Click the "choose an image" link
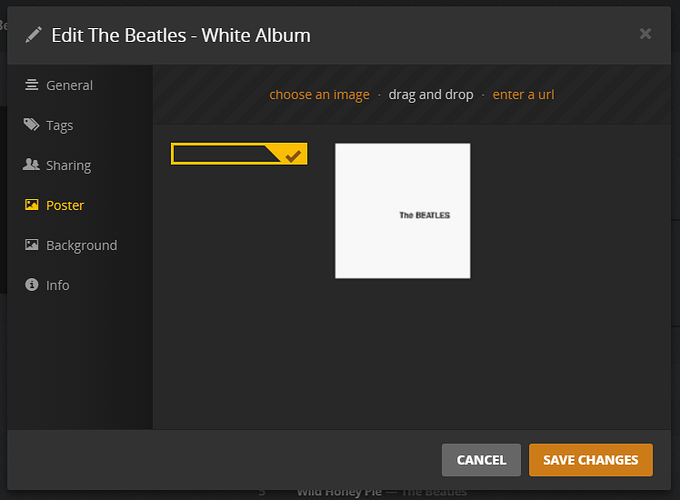680x500 pixels. tap(319, 95)
